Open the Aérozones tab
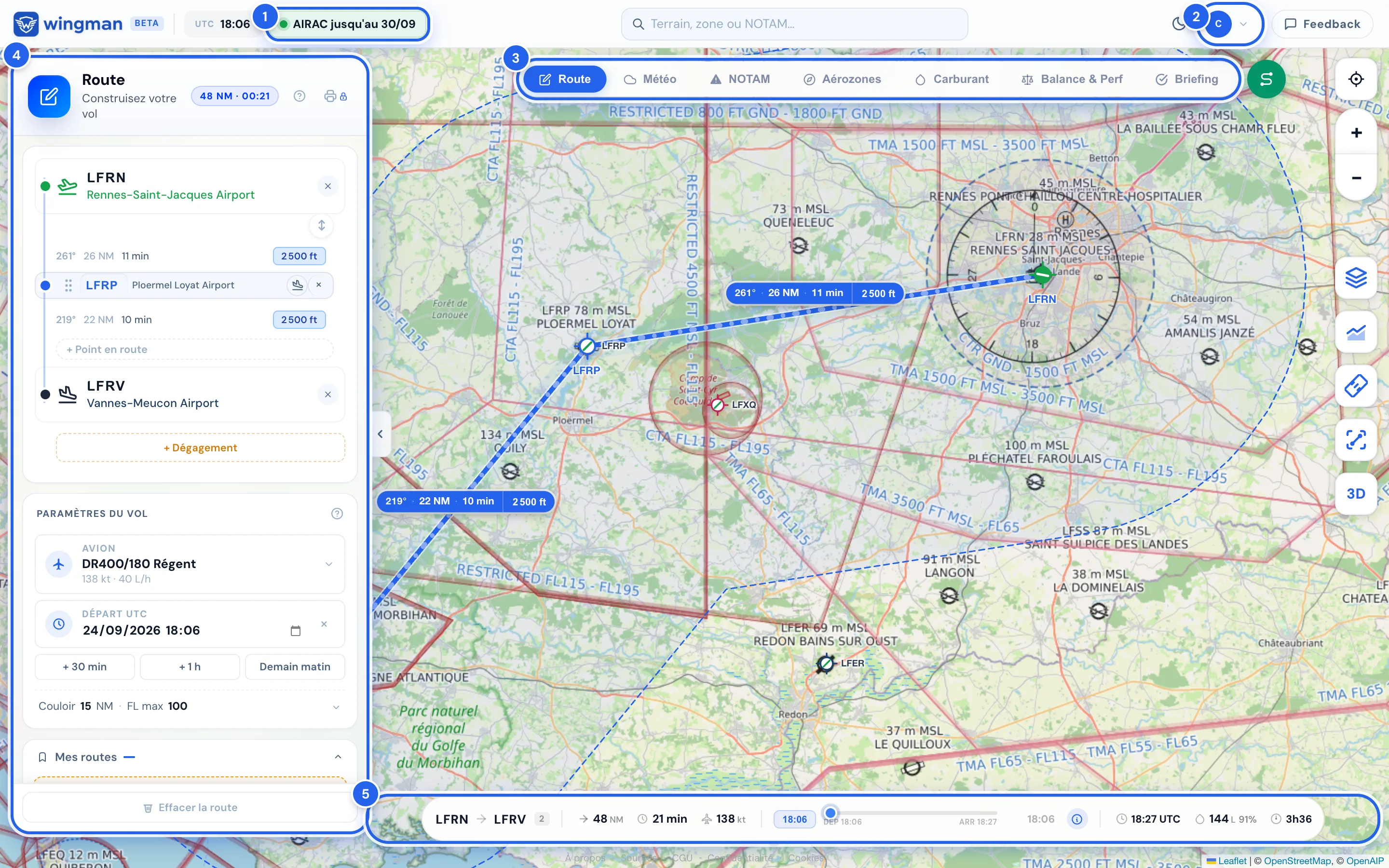Viewport: 1389px width, 868px height. [x=842, y=79]
